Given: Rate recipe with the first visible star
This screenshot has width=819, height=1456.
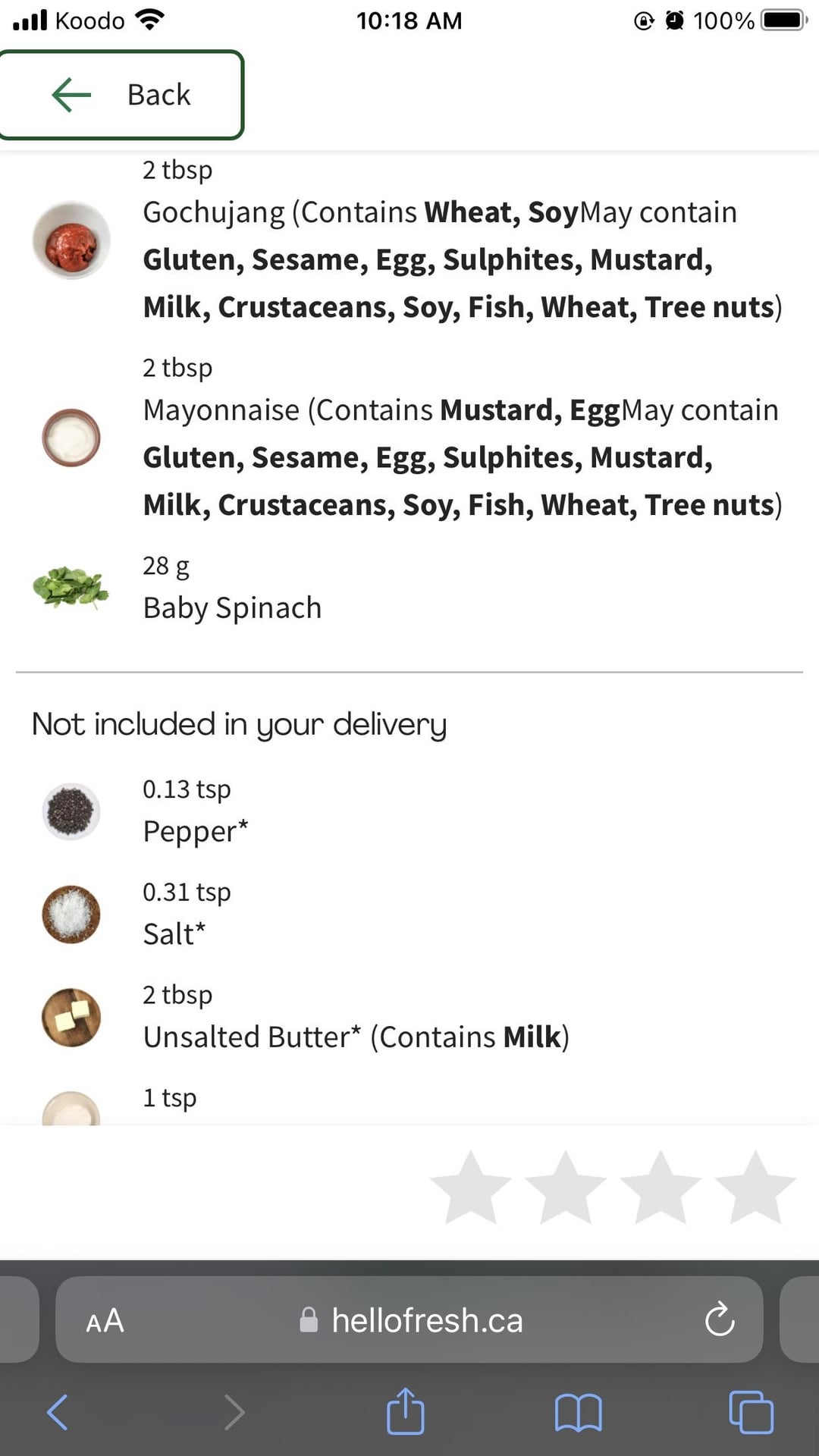Looking at the screenshot, I should 470,1188.
